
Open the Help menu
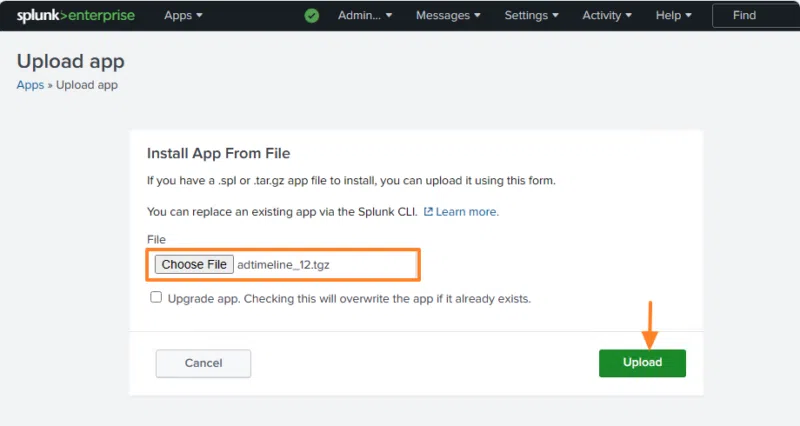674,16
